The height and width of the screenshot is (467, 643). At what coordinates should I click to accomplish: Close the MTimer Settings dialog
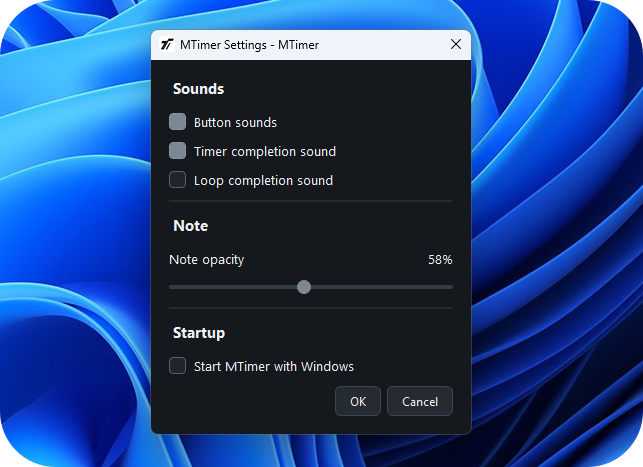(456, 44)
